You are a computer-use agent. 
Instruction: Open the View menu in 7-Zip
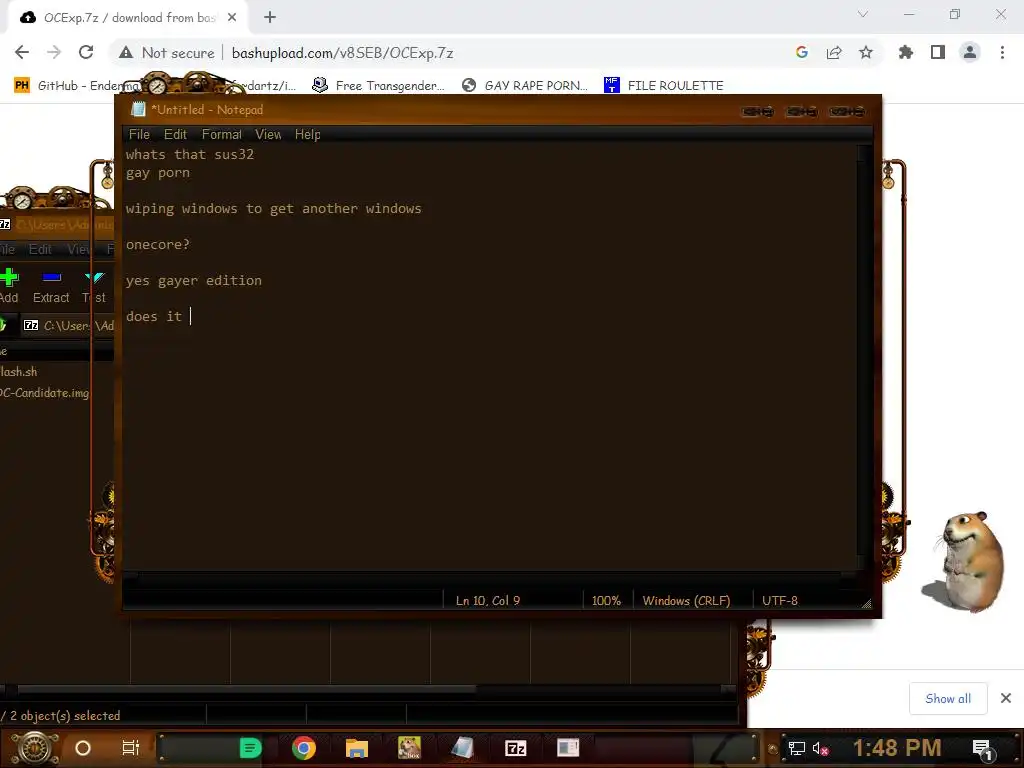79,249
